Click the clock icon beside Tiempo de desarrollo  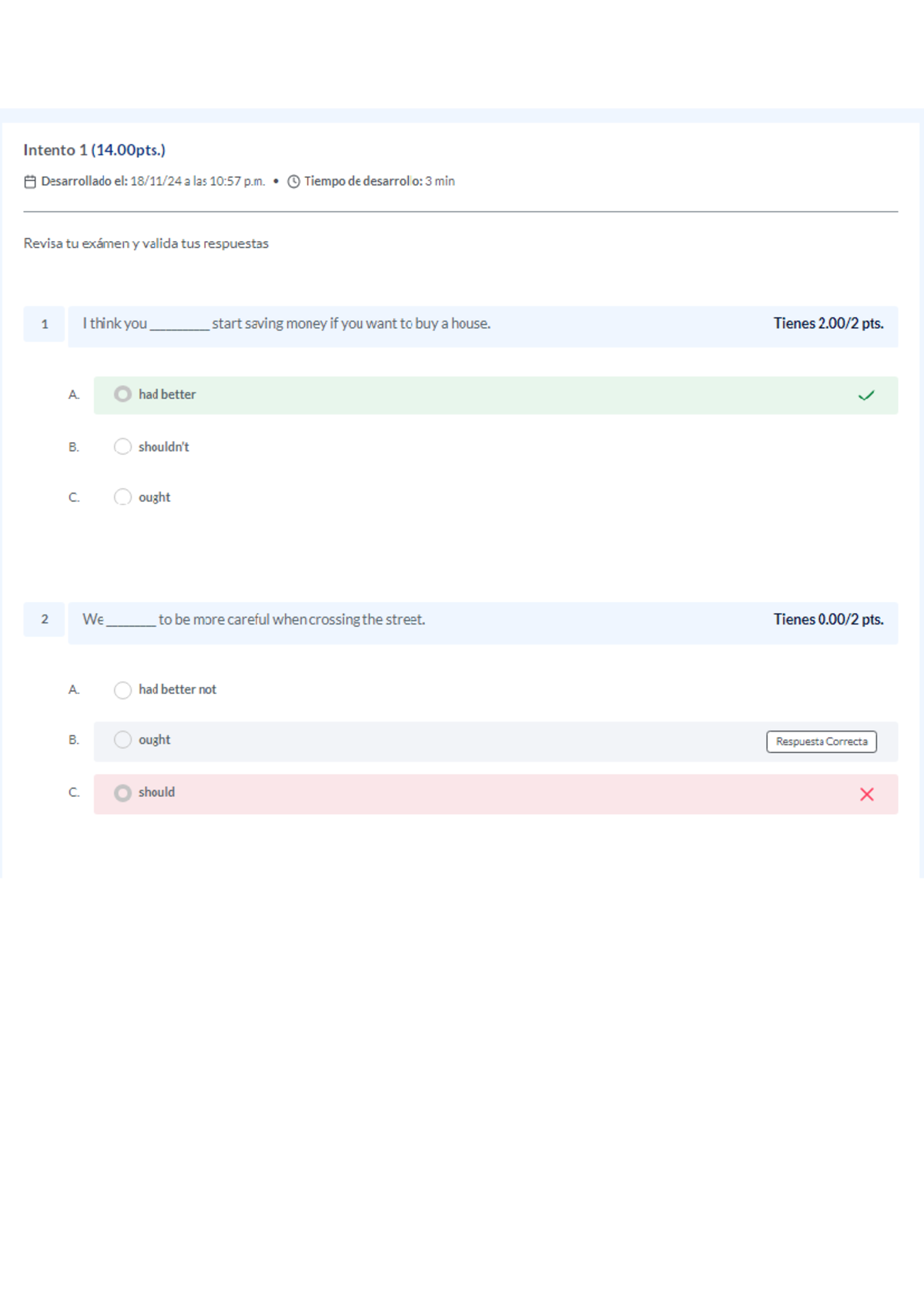click(293, 181)
